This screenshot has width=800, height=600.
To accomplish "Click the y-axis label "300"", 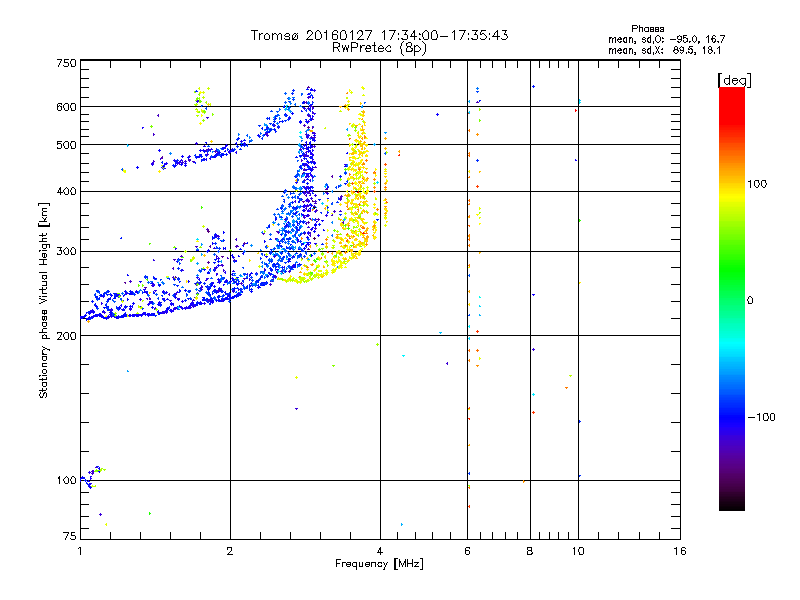I will pyautogui.click(x=66, y=251).
